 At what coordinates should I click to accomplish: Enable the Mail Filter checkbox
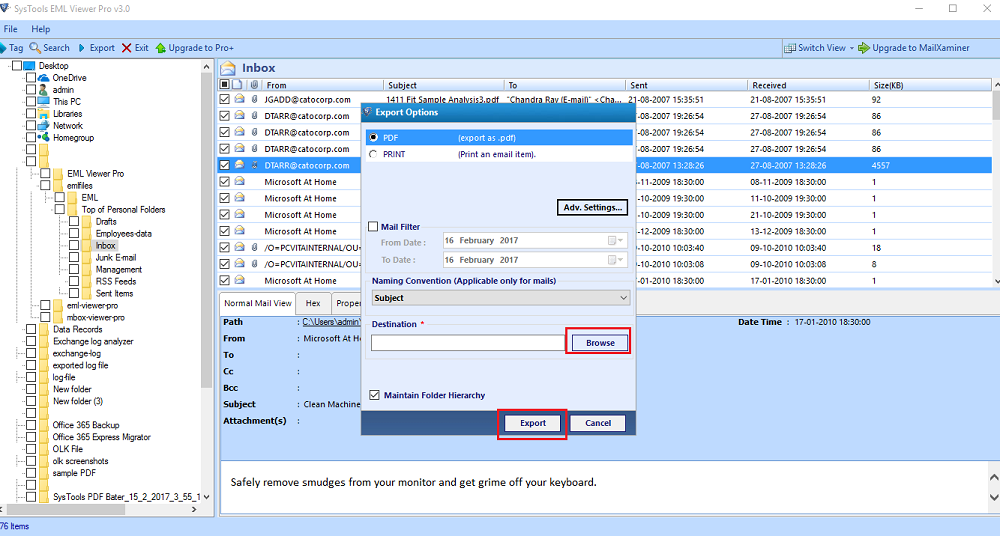[374, 227]
